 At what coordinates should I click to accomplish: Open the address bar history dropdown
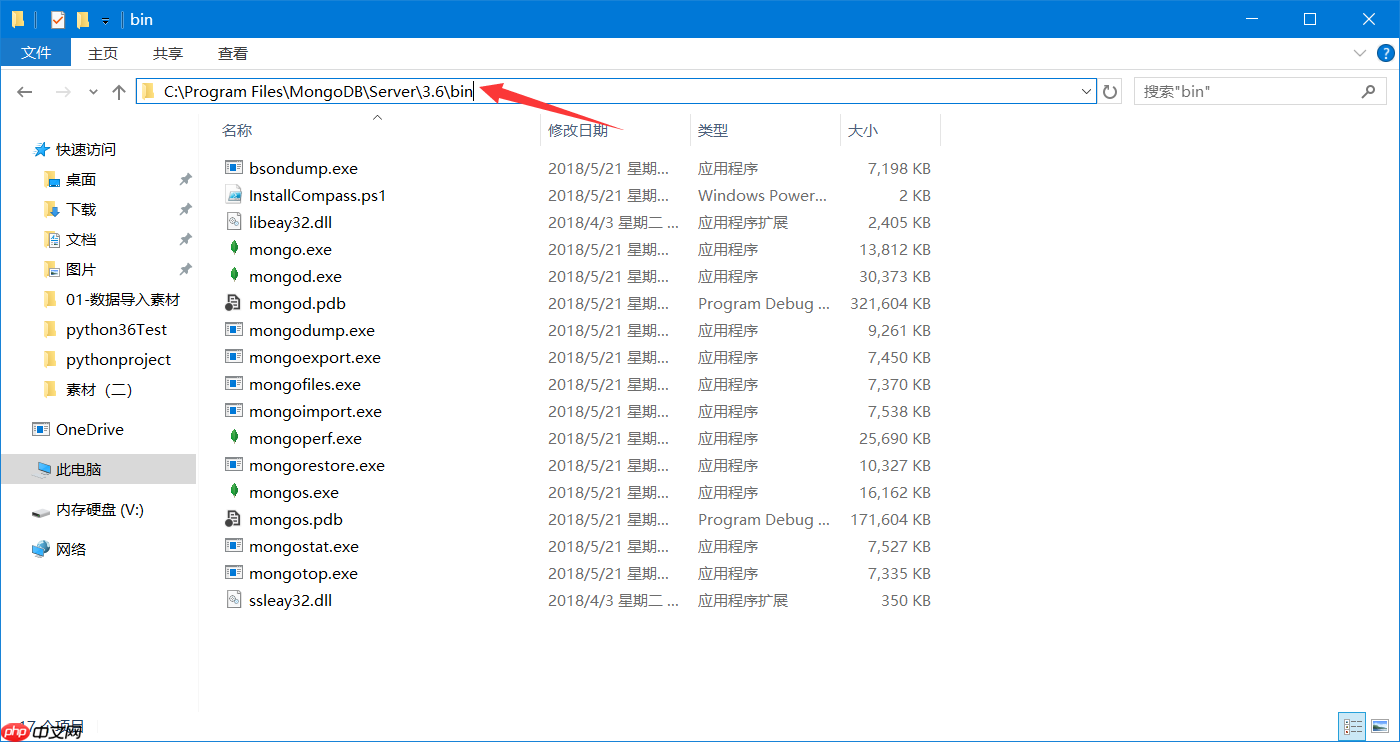click(1086, 91)
